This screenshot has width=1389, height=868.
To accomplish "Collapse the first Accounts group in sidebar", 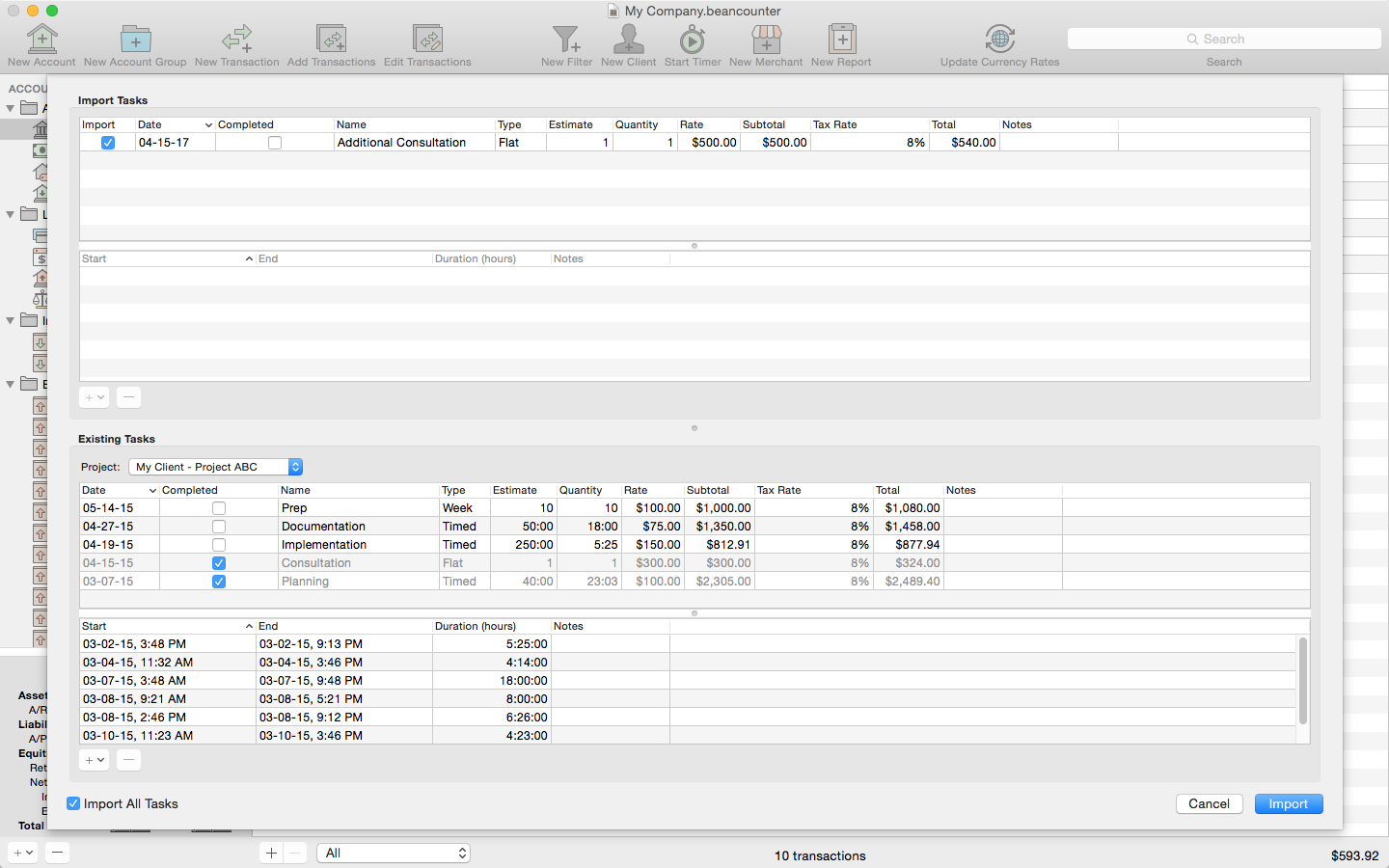I will click(11, 108).
